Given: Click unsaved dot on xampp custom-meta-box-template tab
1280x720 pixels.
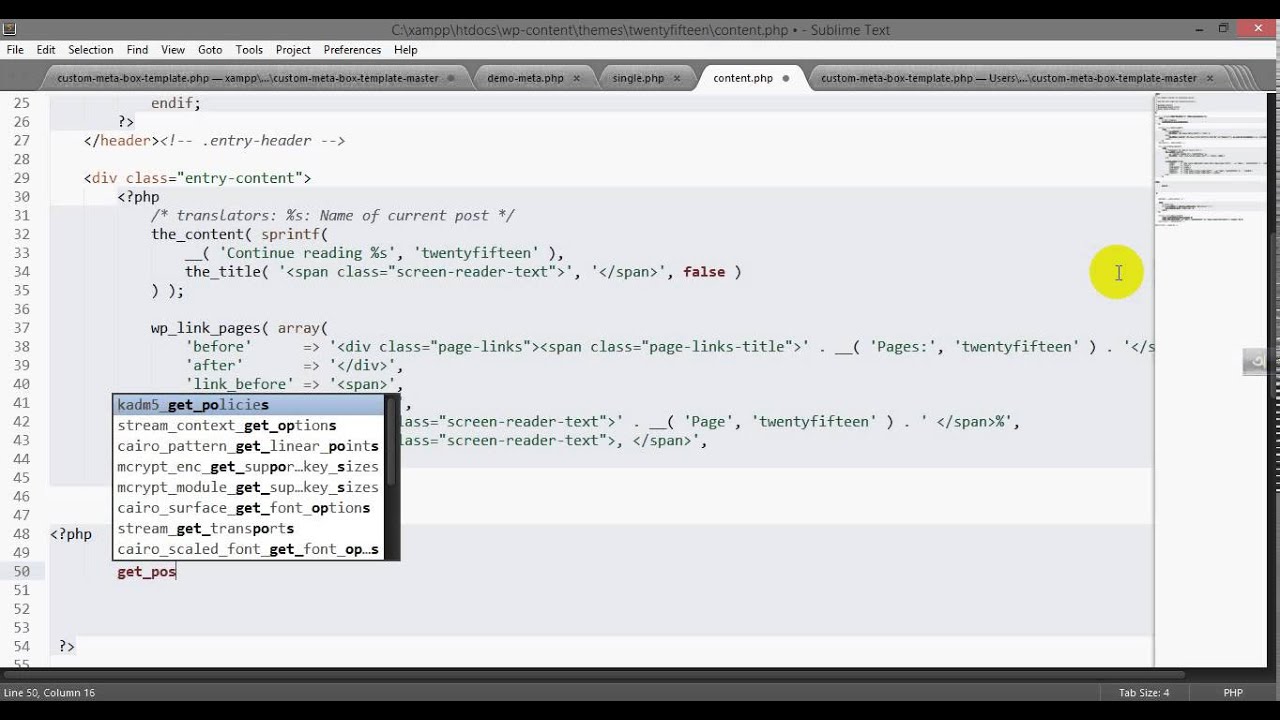Looking at the screenshot, I should click(451, 78).
